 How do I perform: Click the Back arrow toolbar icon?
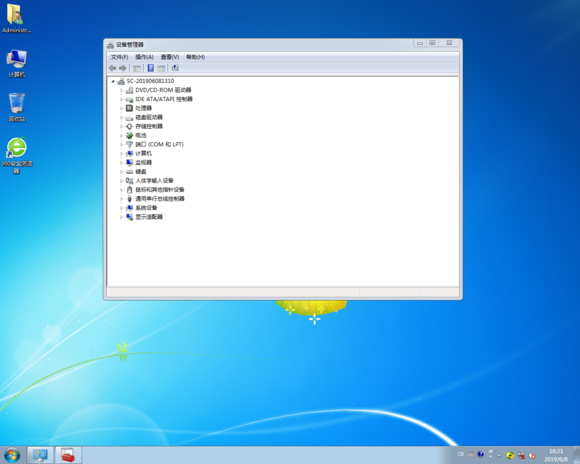click(113, 68)
